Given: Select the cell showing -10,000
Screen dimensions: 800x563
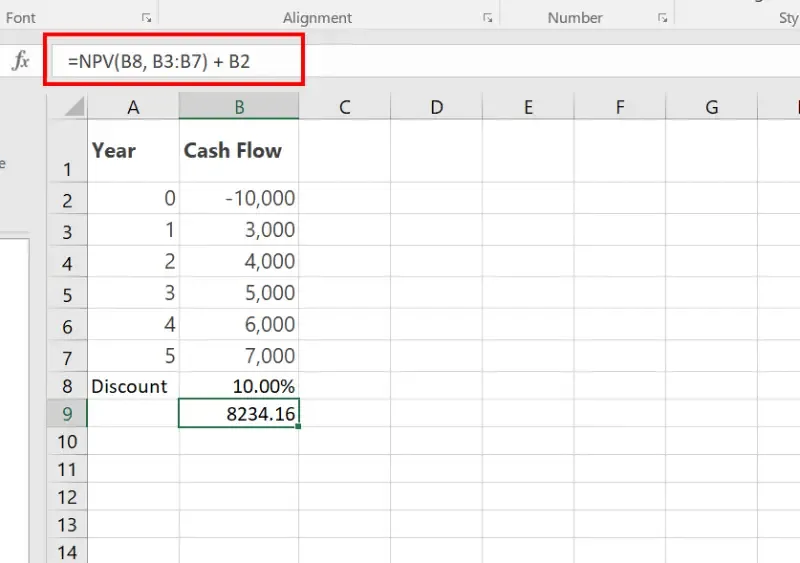Looking at the screenshot, I should [x=239, y=198].
